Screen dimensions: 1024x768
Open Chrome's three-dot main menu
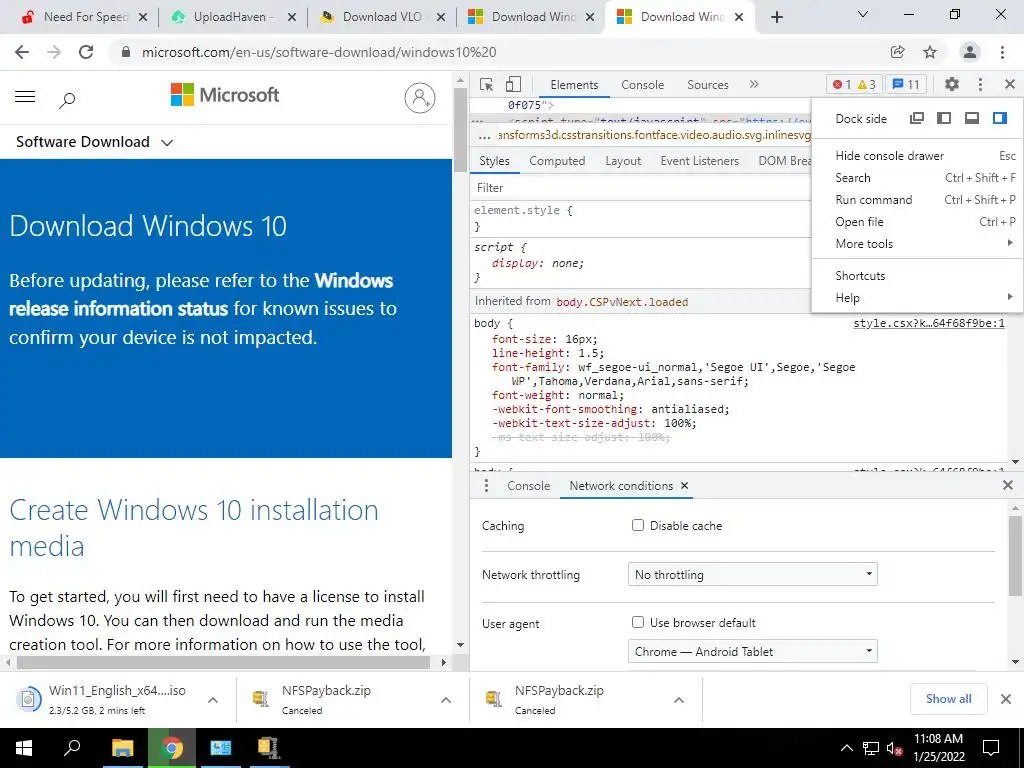(x=1002, y=52)
